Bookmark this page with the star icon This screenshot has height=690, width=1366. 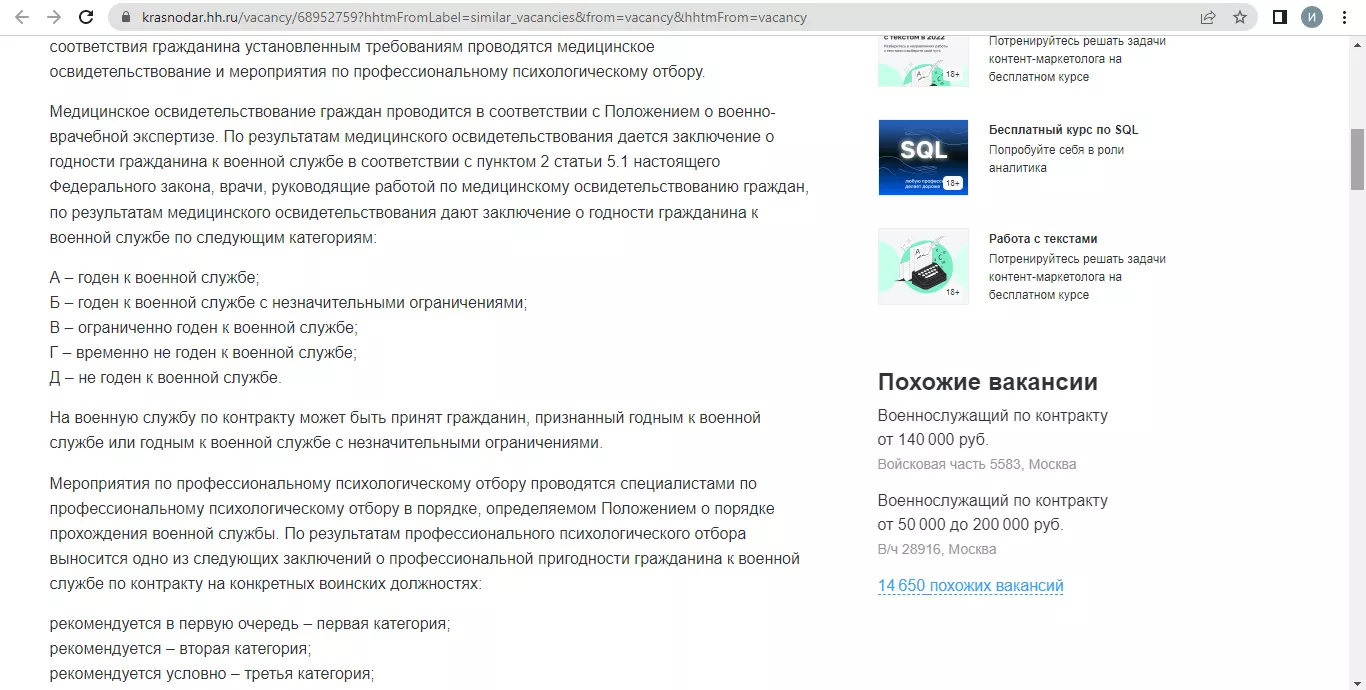1240,17
